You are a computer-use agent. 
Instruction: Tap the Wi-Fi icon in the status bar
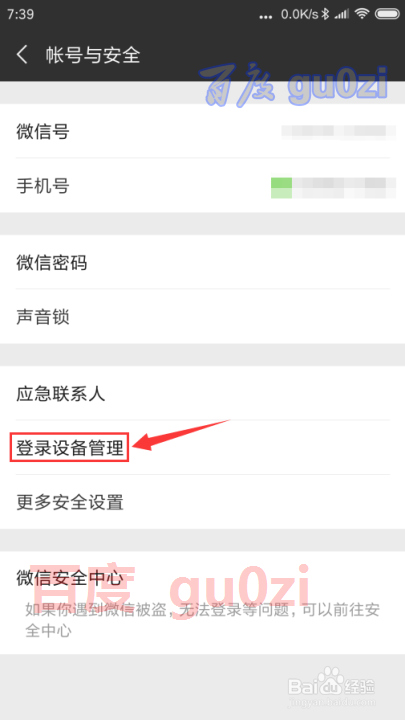coord(362,14)
